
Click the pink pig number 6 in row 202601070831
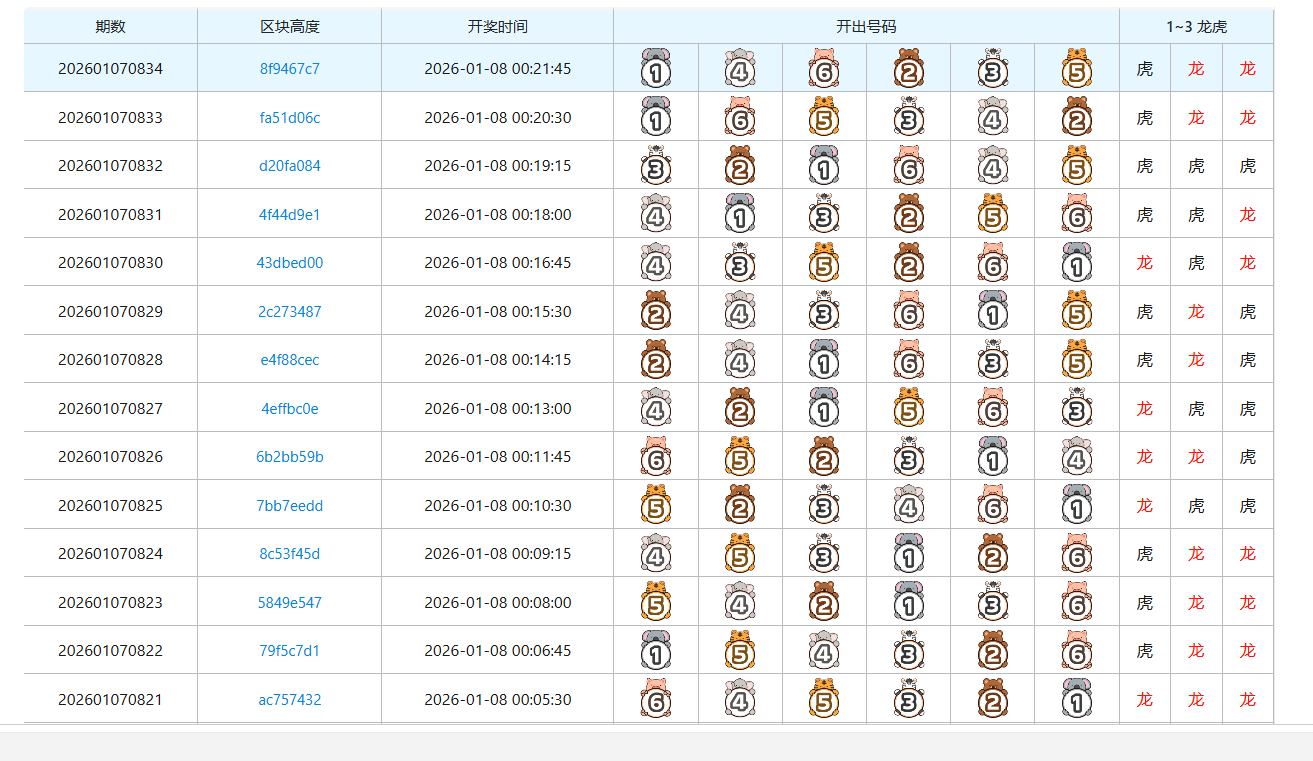pyautogui.click(x=1076, y=214)
